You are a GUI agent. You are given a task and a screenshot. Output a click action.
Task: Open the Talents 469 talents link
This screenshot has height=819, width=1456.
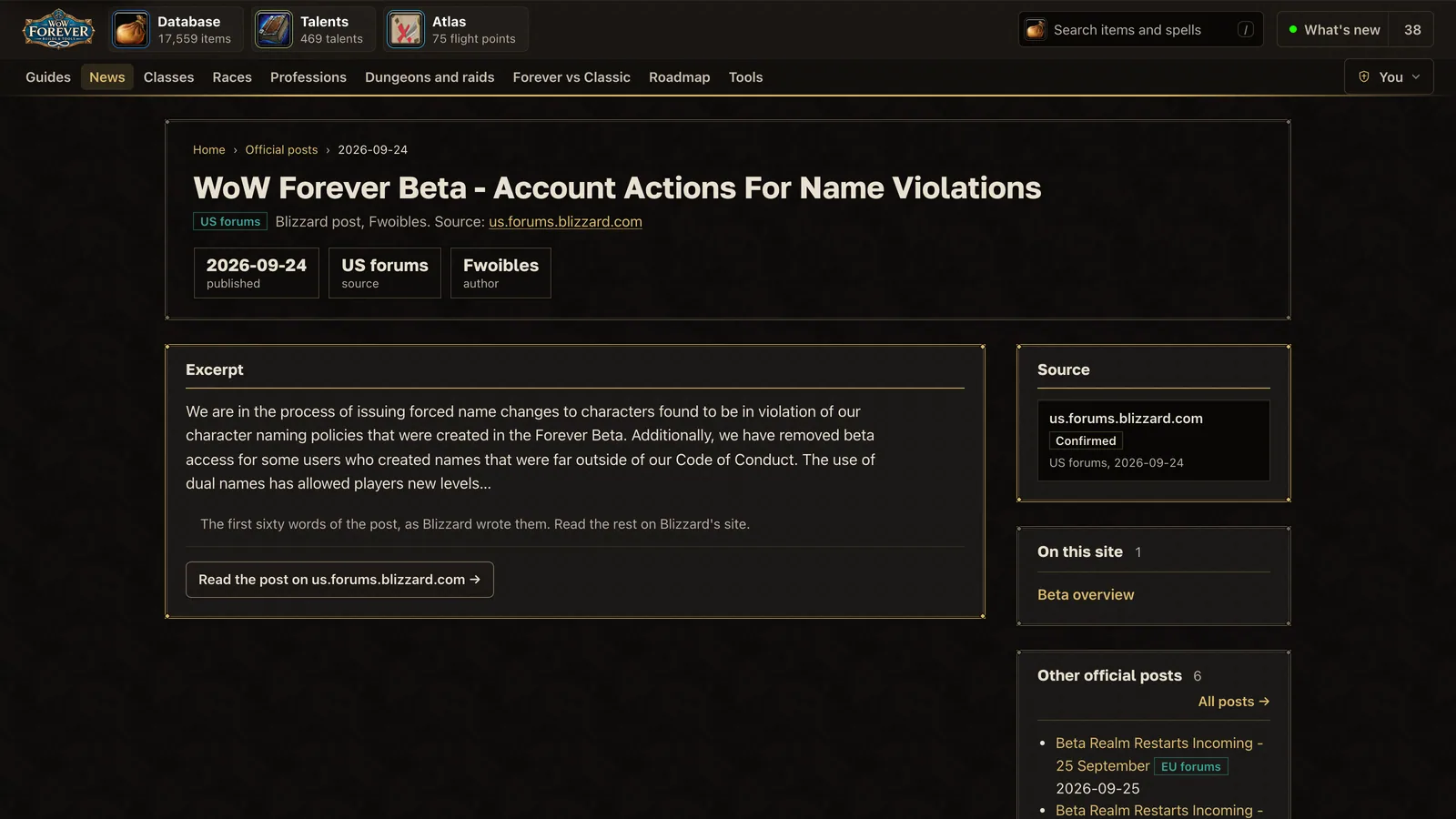click(x=314, y=29)
